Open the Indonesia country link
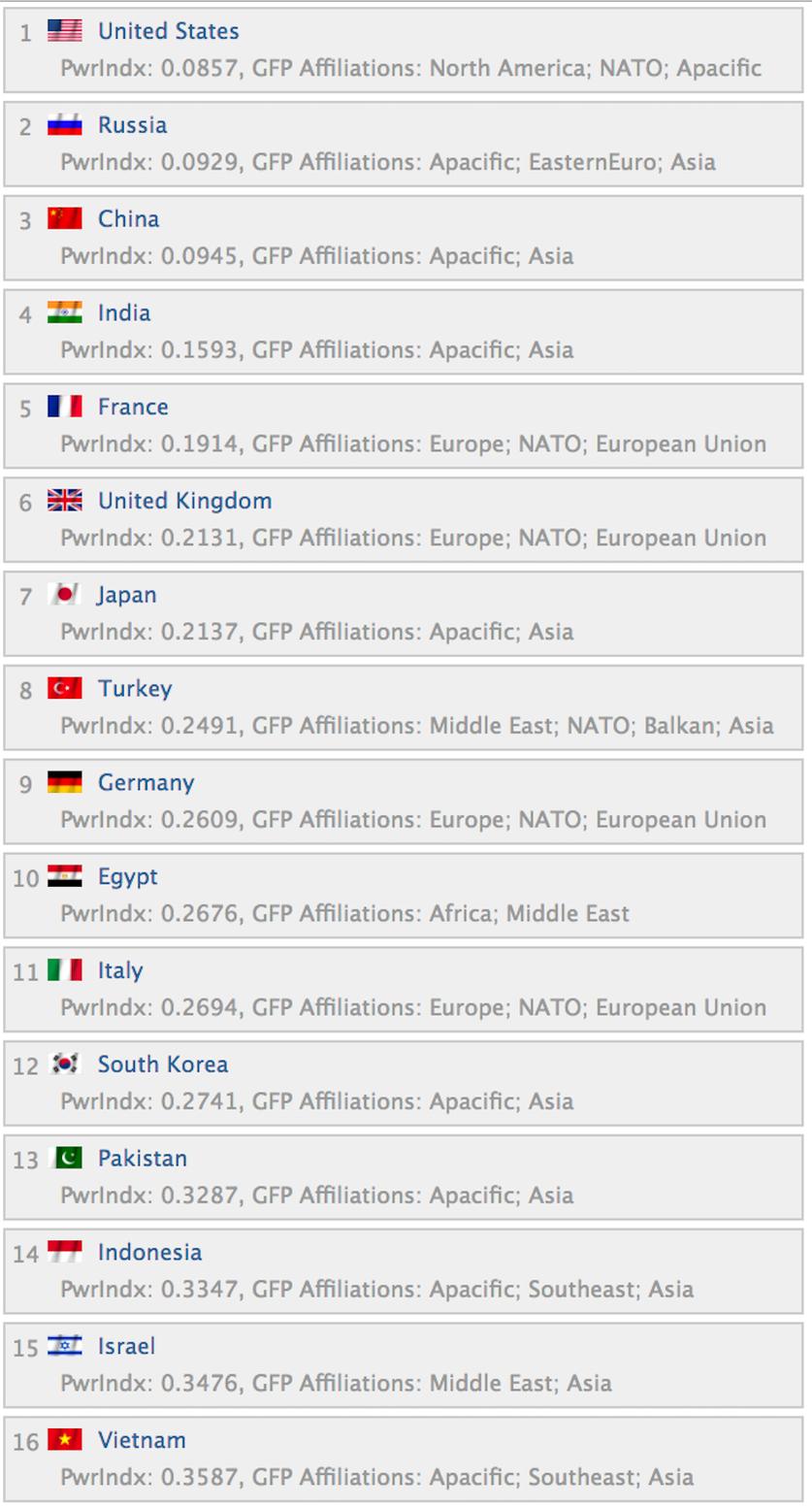812x1508 pixels. coord(150,1253)
